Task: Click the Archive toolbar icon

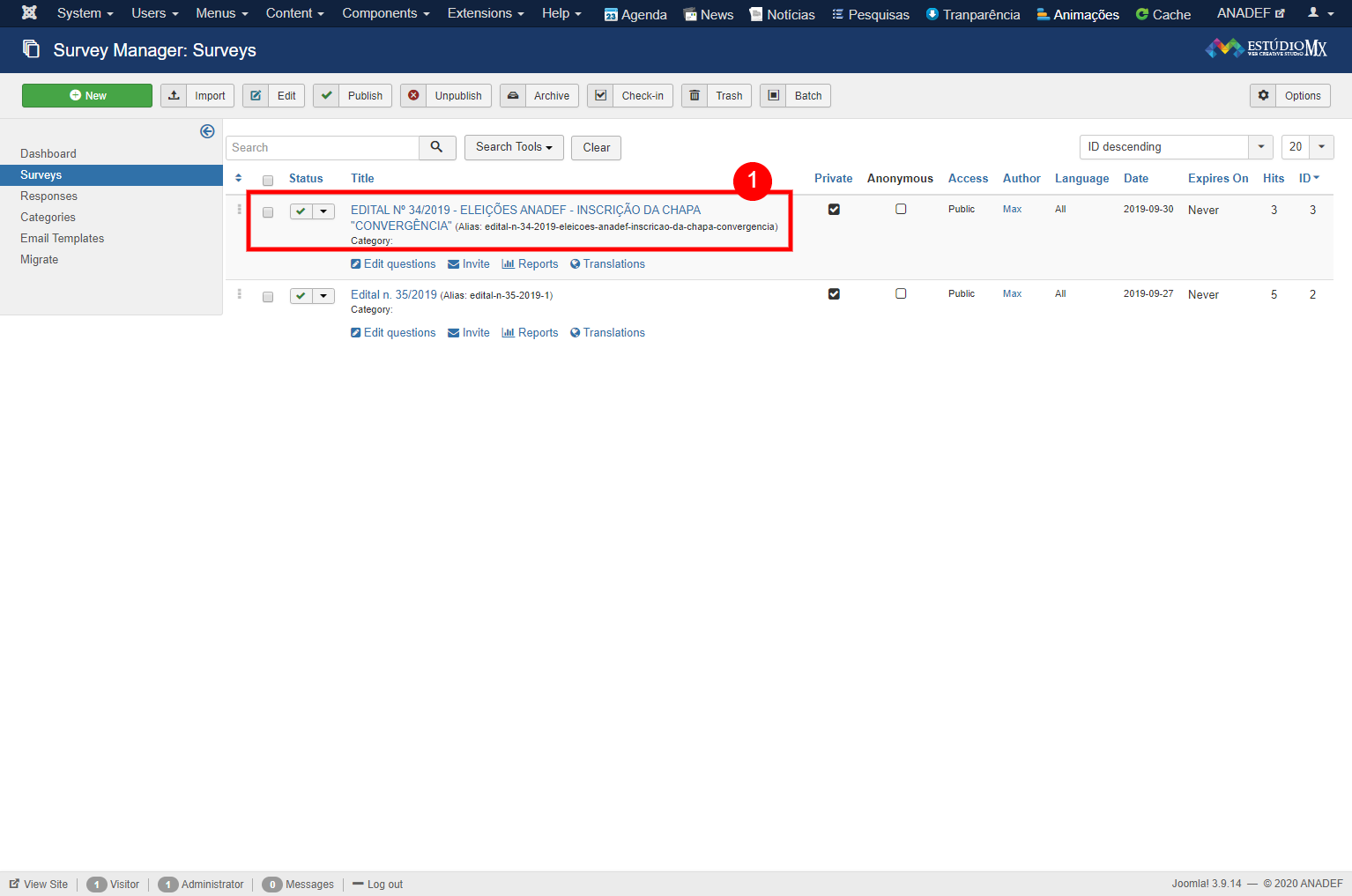Action: (x=513, y=95)
